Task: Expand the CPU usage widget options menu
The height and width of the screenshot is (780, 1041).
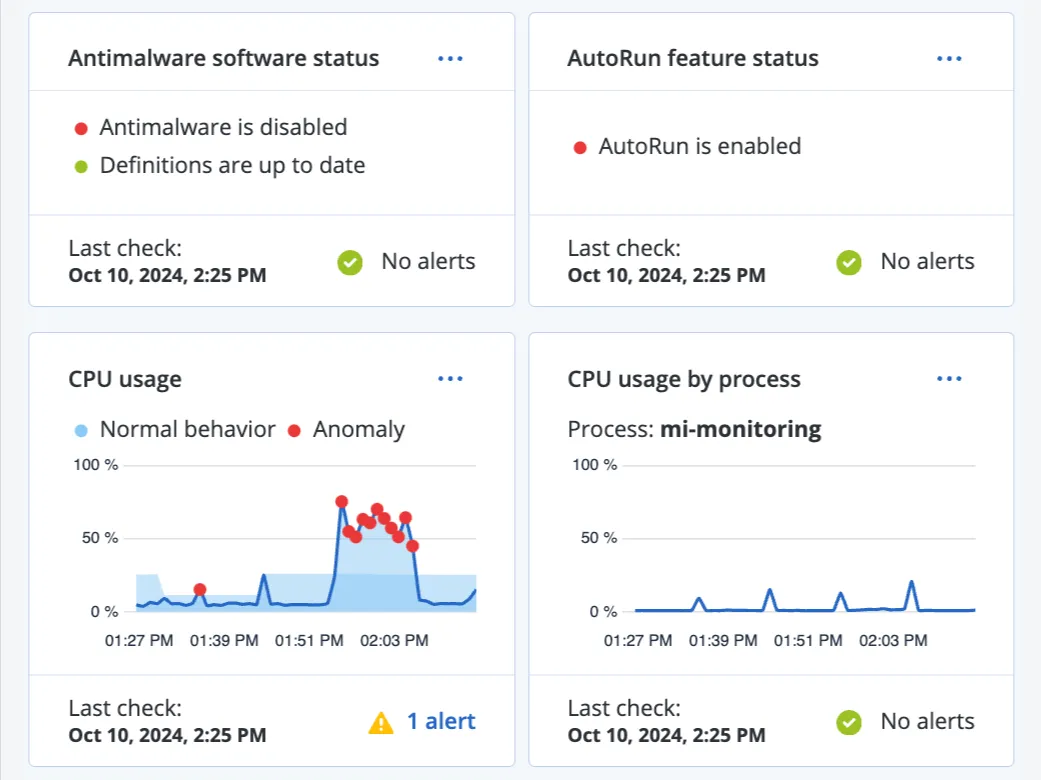Action: tap(450, 379)
